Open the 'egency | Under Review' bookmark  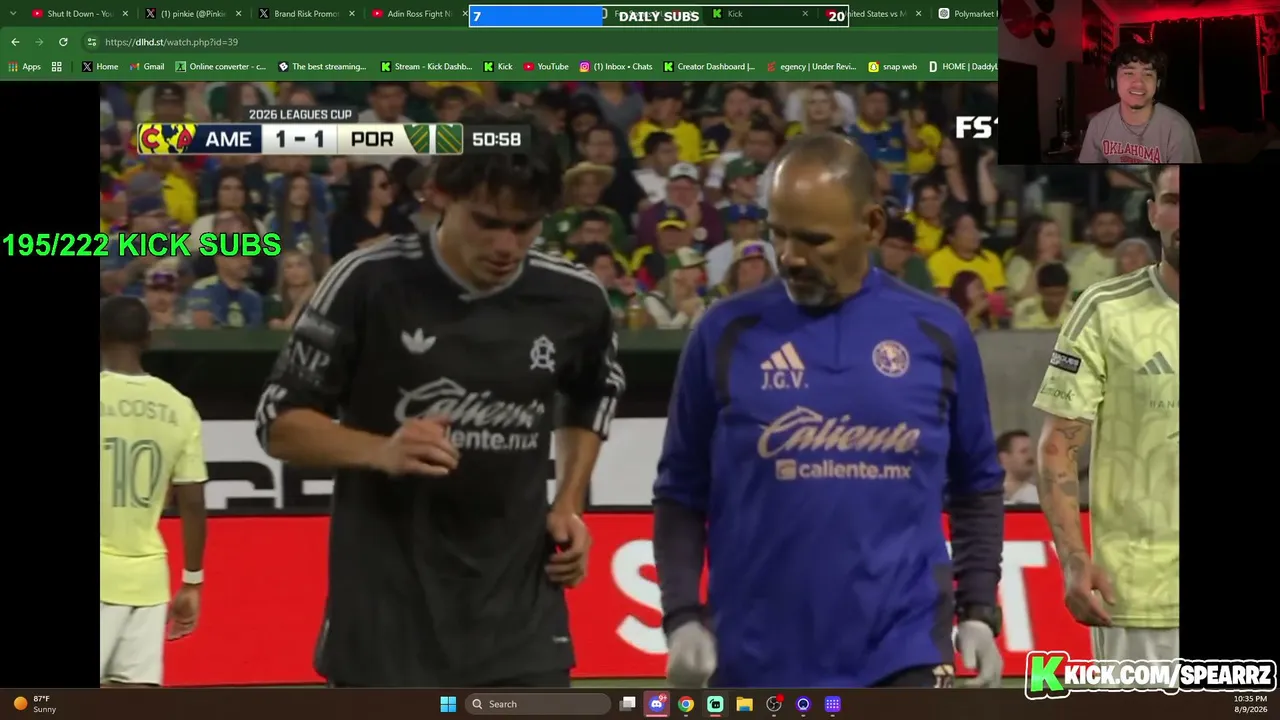click(811, 67)
